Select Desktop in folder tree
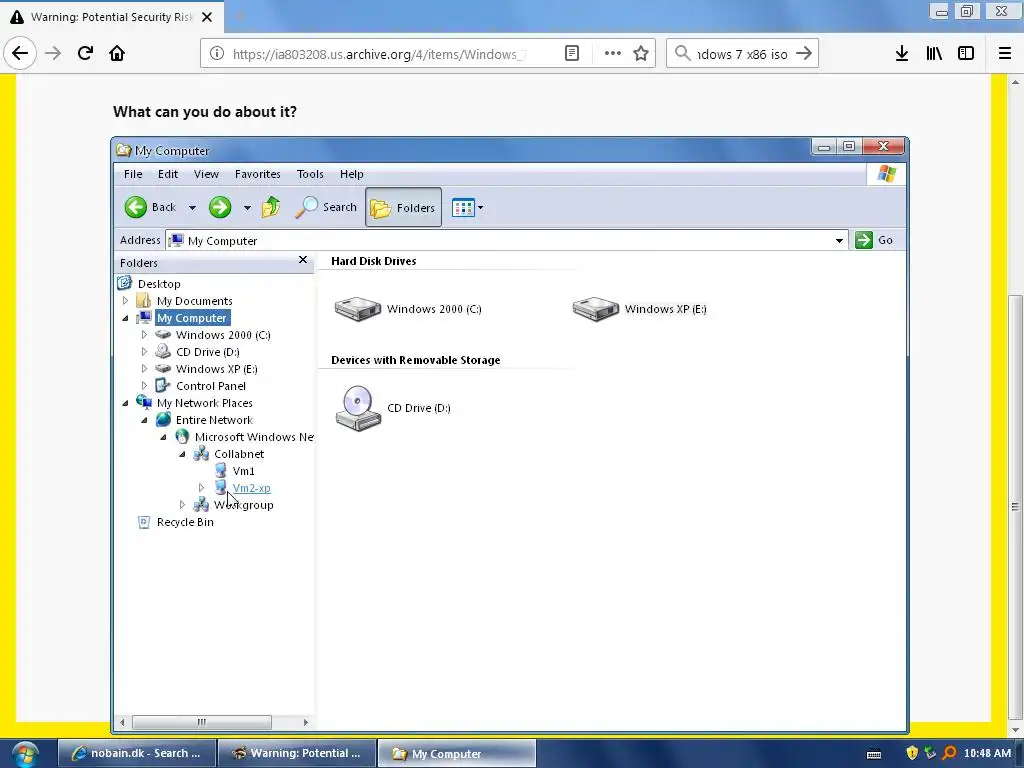The height and width of the screenshot is (768, 1024). coord(159,284)
